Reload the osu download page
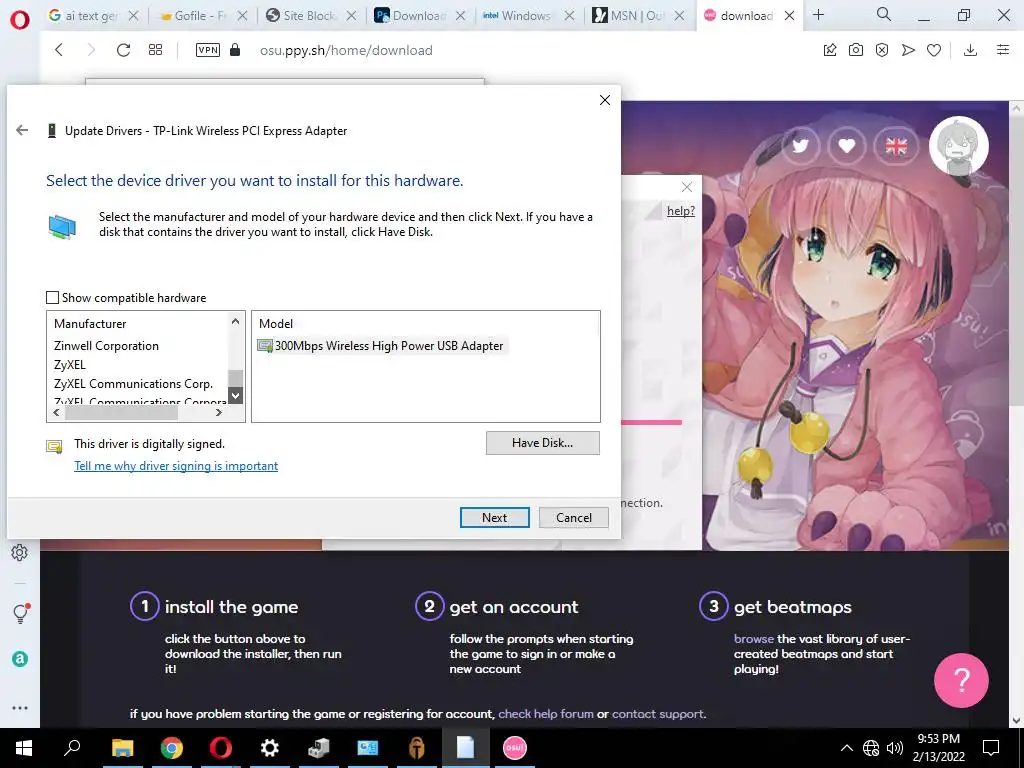1024x768 pixels. tap(123, 50)
